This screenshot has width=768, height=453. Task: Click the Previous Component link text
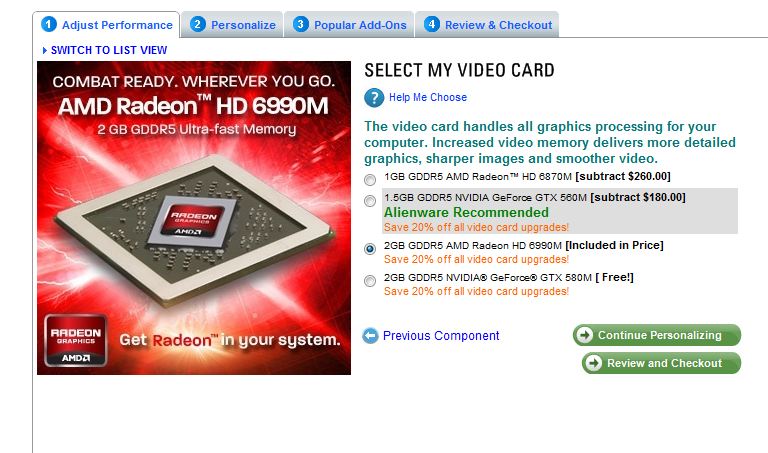[x=441, y=335]
